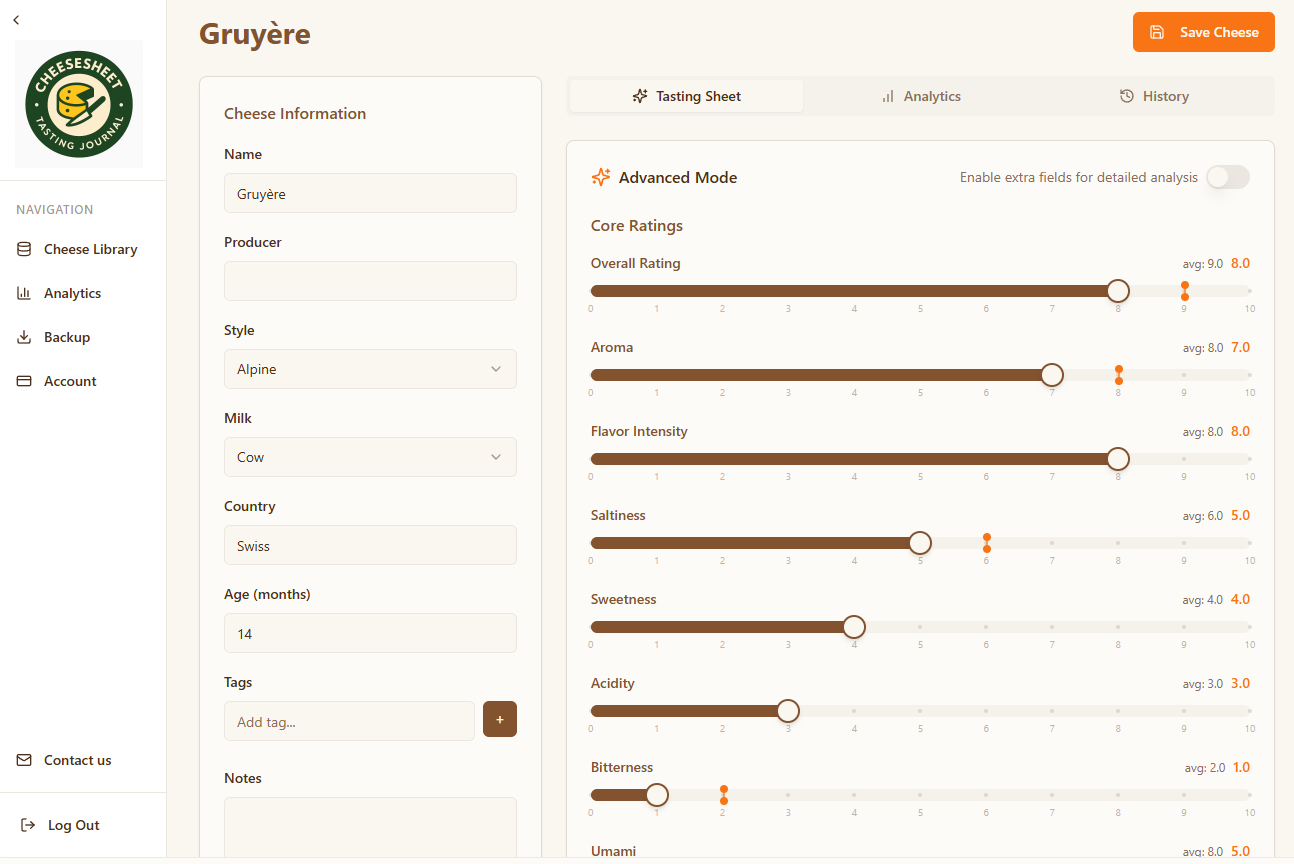The width and height of the screenshot is (1294, 864).
Task: Click the floppy disk icon on Save Cheese
Action: click(1157, 32)
